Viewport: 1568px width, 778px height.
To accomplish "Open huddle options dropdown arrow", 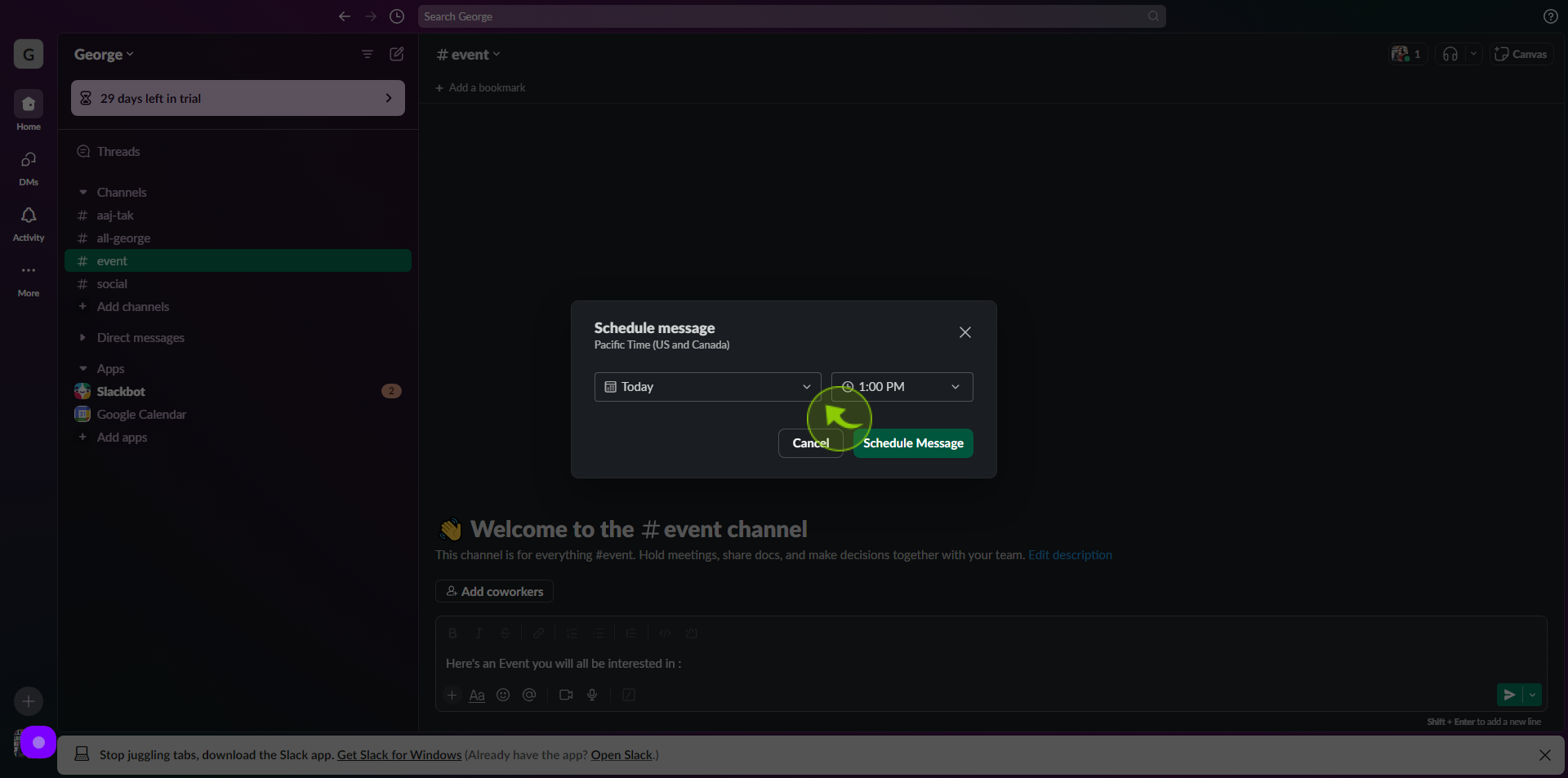I will pos(1473,54).
